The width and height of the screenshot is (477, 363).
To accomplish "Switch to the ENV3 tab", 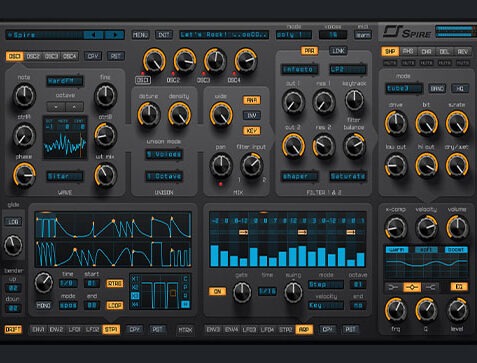I will point(213,330).
